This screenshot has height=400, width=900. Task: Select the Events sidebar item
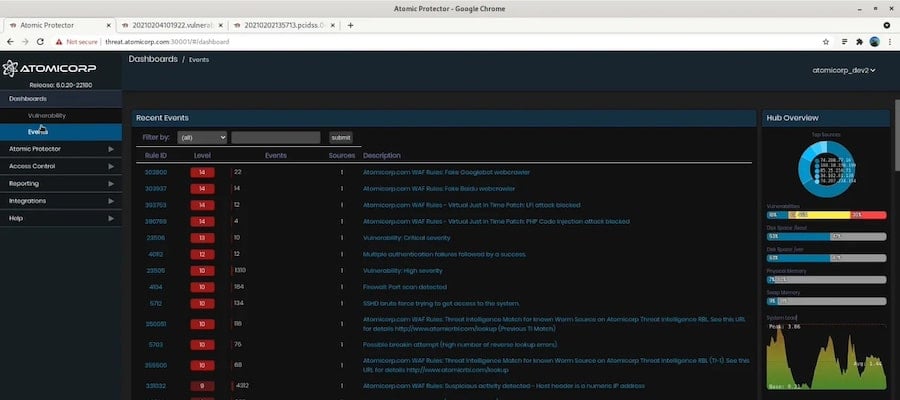(61, 132)
